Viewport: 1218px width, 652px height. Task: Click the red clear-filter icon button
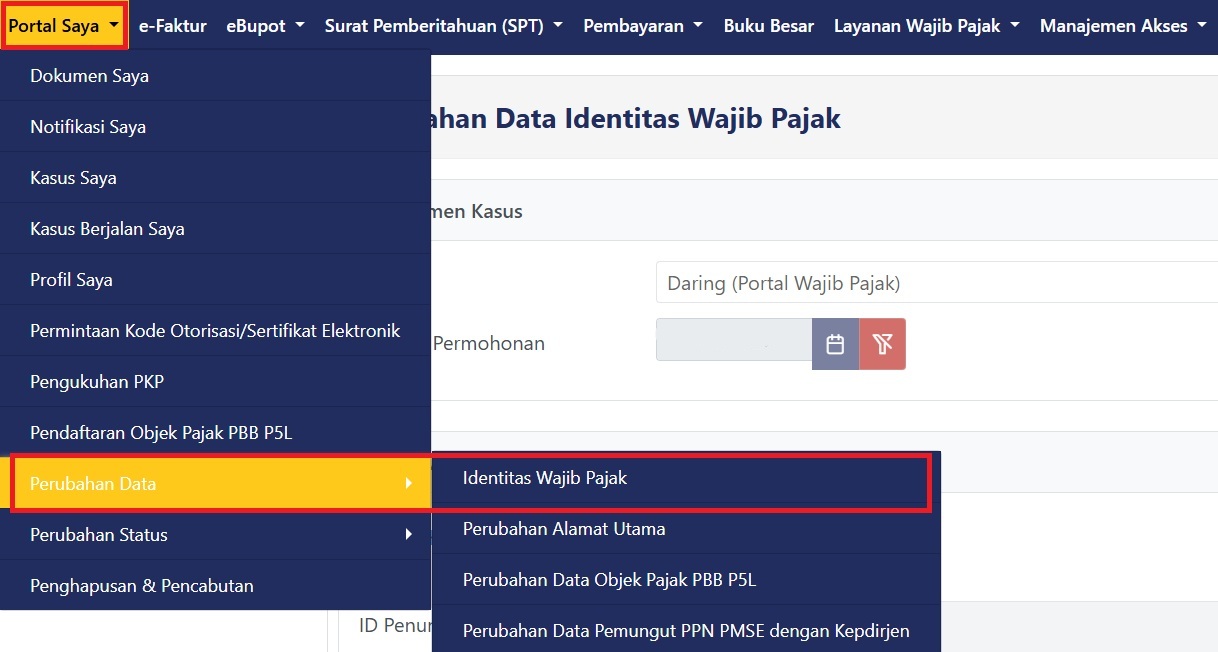tap(882, 345)
